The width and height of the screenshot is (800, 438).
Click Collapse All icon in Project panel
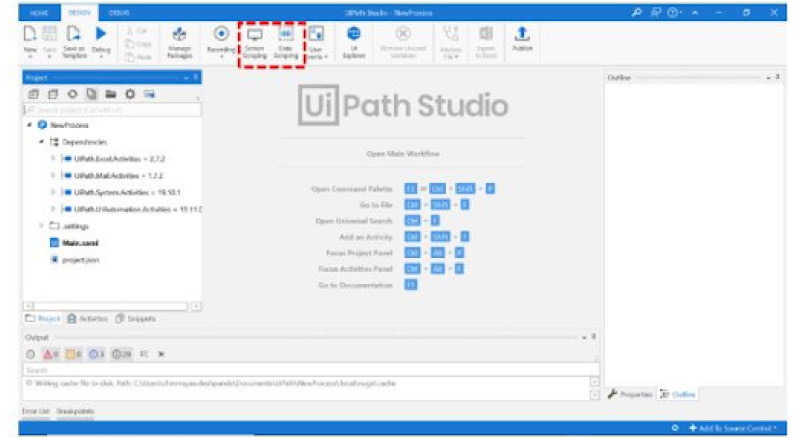[x=53, y=94]
